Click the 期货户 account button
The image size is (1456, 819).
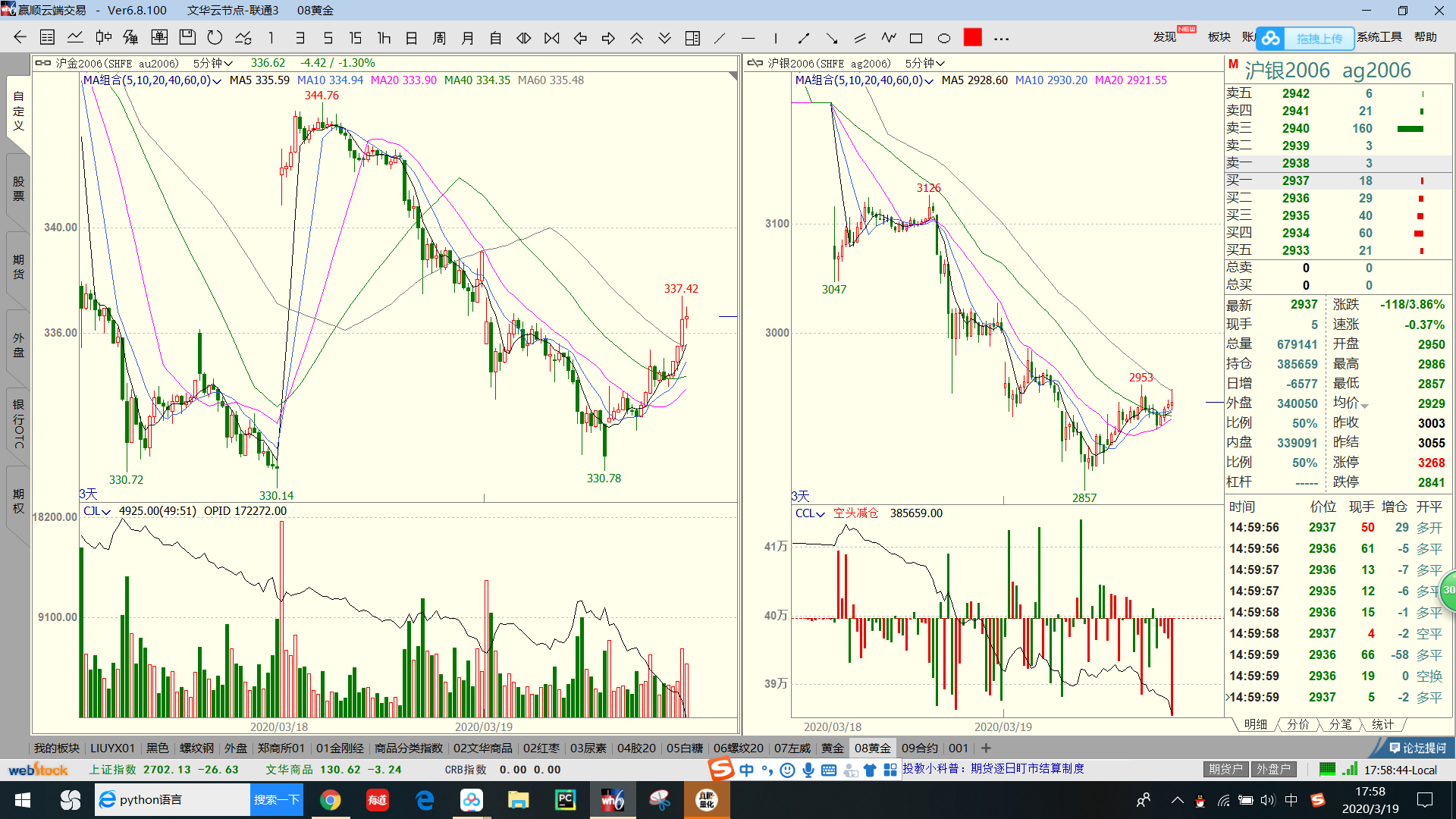pyautogui.click(x=1225, y=769)
